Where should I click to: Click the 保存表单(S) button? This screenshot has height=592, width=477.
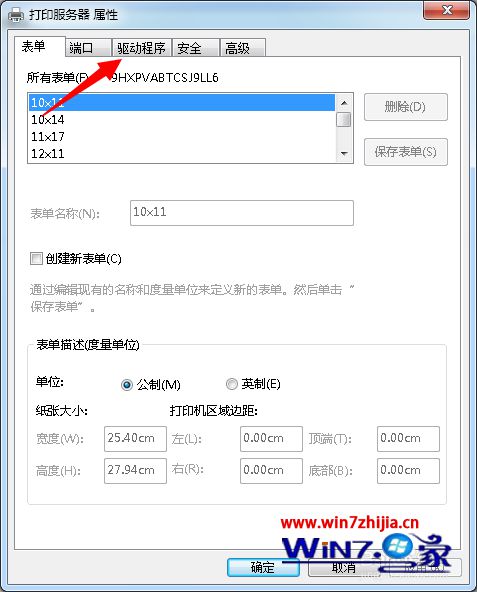tap(406, 152)
